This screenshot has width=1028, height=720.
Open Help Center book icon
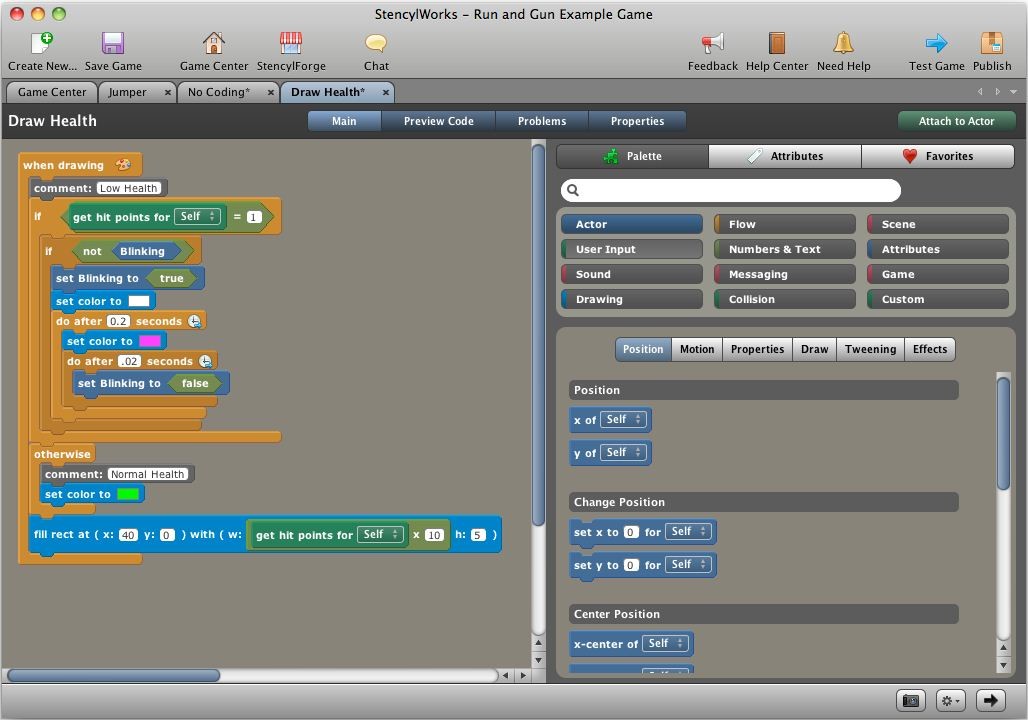click(777, 43)
